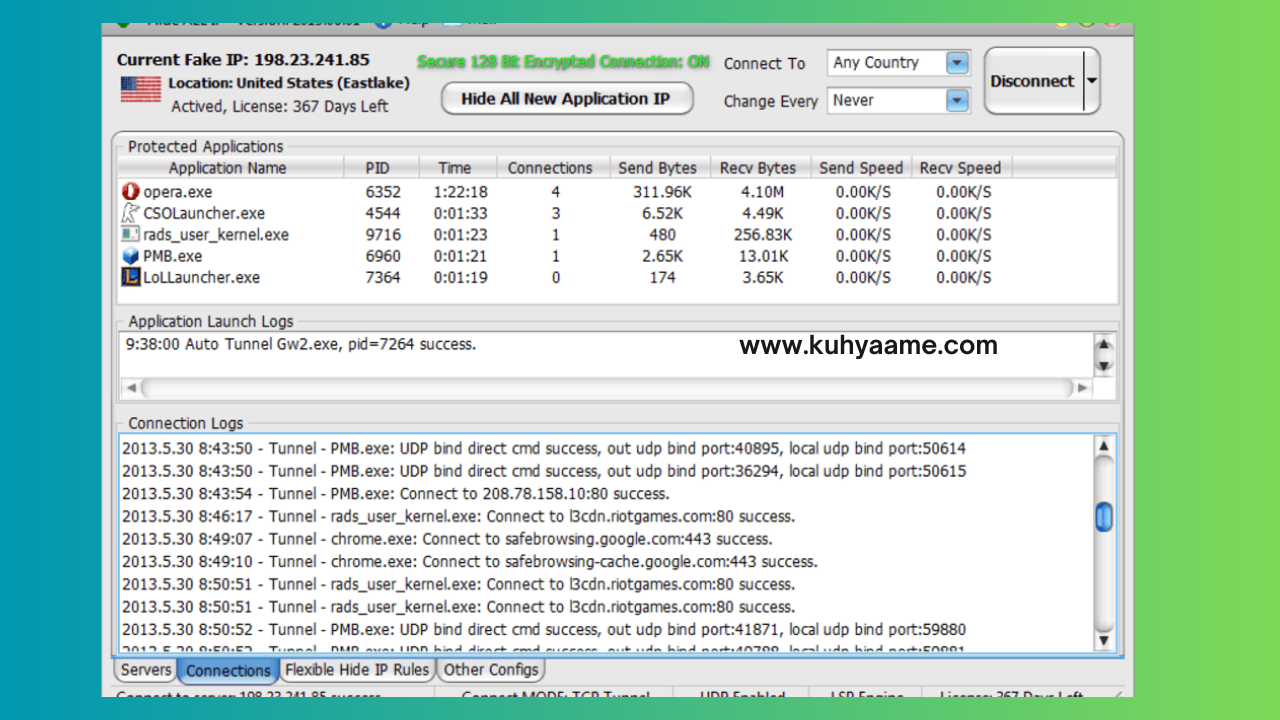Click Secure 128 Bit Encrypted Connection status

tap(563, 62)
